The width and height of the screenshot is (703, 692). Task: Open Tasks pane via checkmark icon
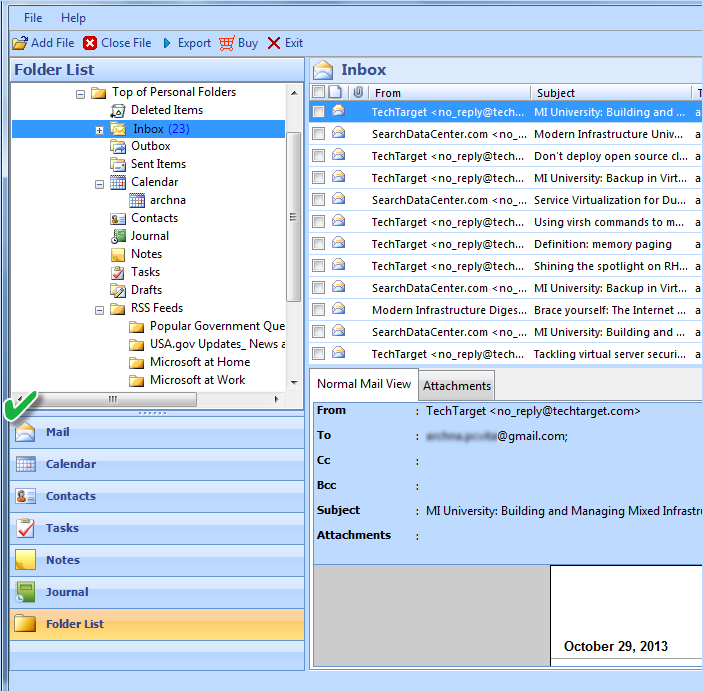click(26, 528)
